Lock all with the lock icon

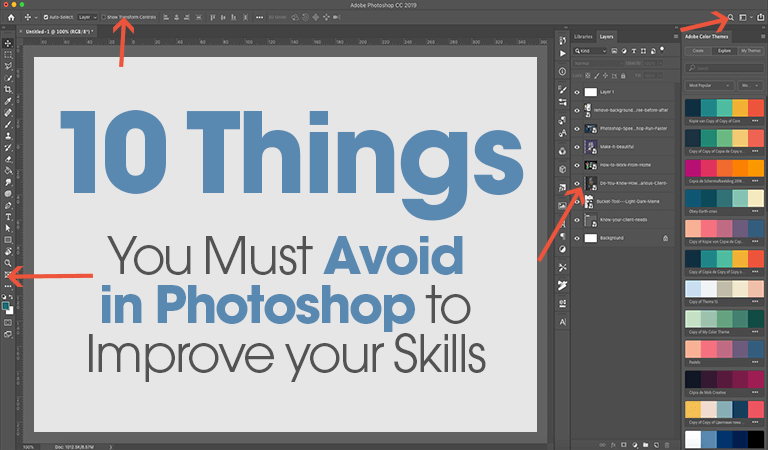click(x=623, y=76)
